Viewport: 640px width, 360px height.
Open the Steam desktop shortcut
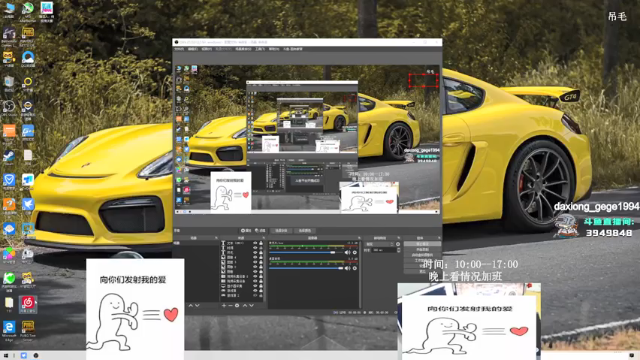click(x=9, y=156)
